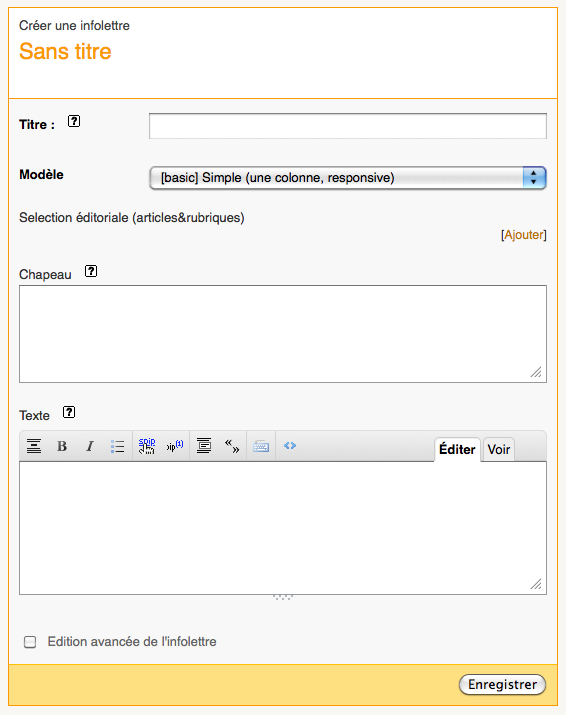Image resolution: width=566 pixels, height=715 pixels.
Task: Select the Éditer tab
Action: coord(457,450)
